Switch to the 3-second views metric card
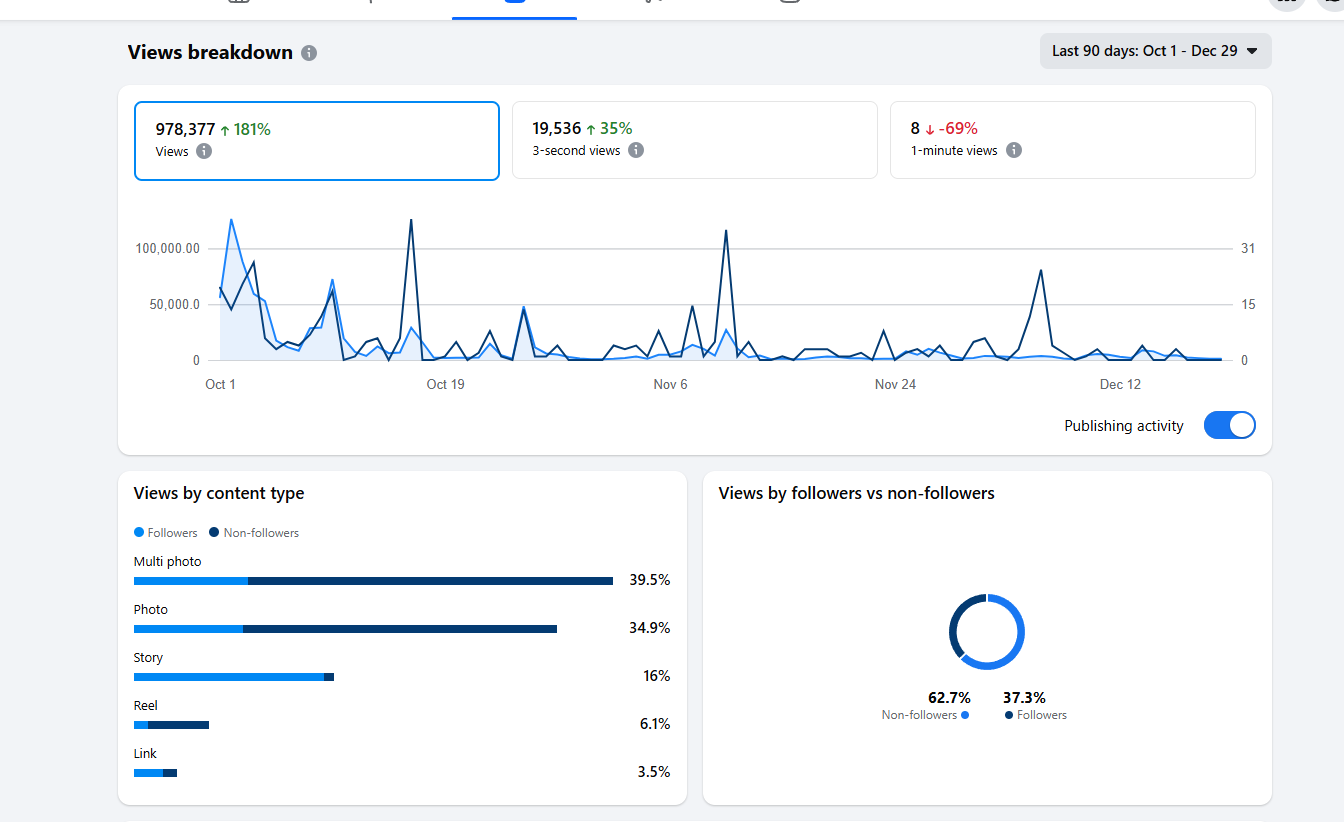This screenshot has height=822, width=1344. click(694, 140)
